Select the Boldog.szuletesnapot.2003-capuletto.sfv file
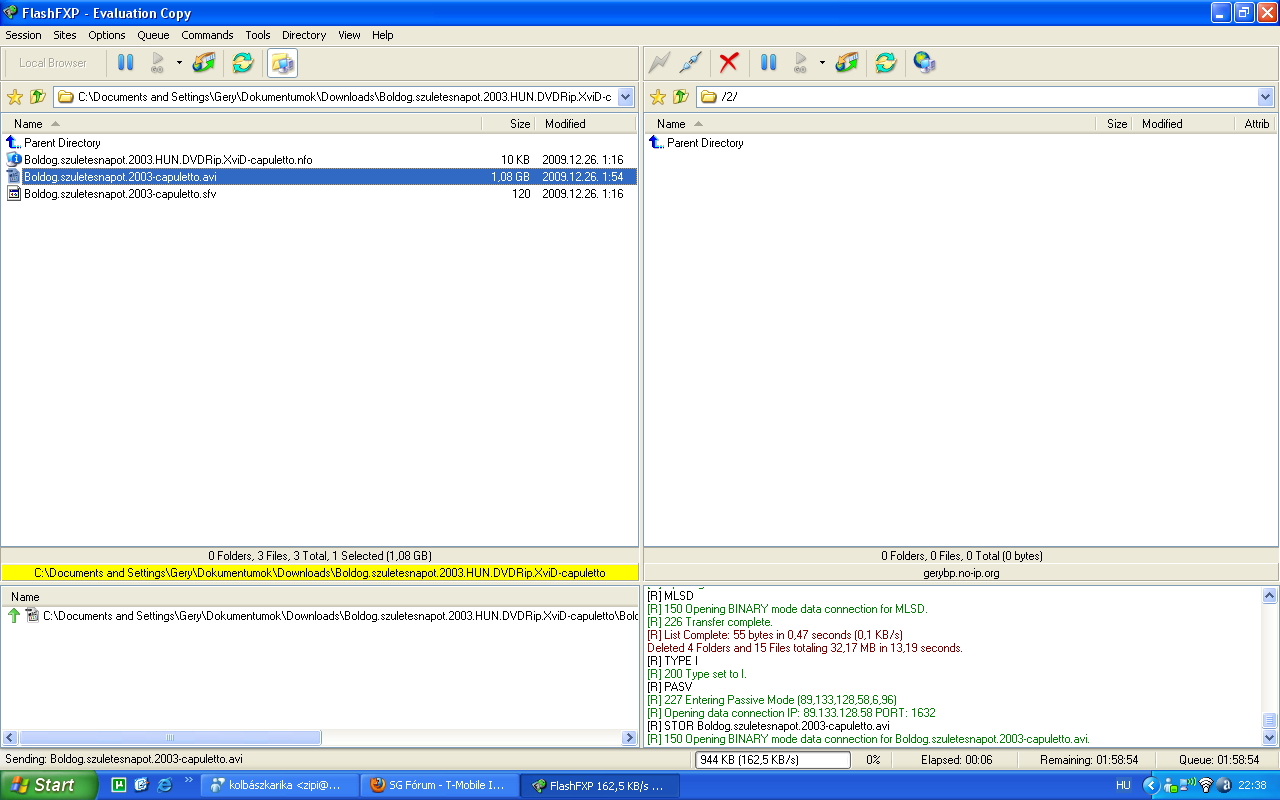Viewport: 1280px width, 800px height. coord(120,194)
